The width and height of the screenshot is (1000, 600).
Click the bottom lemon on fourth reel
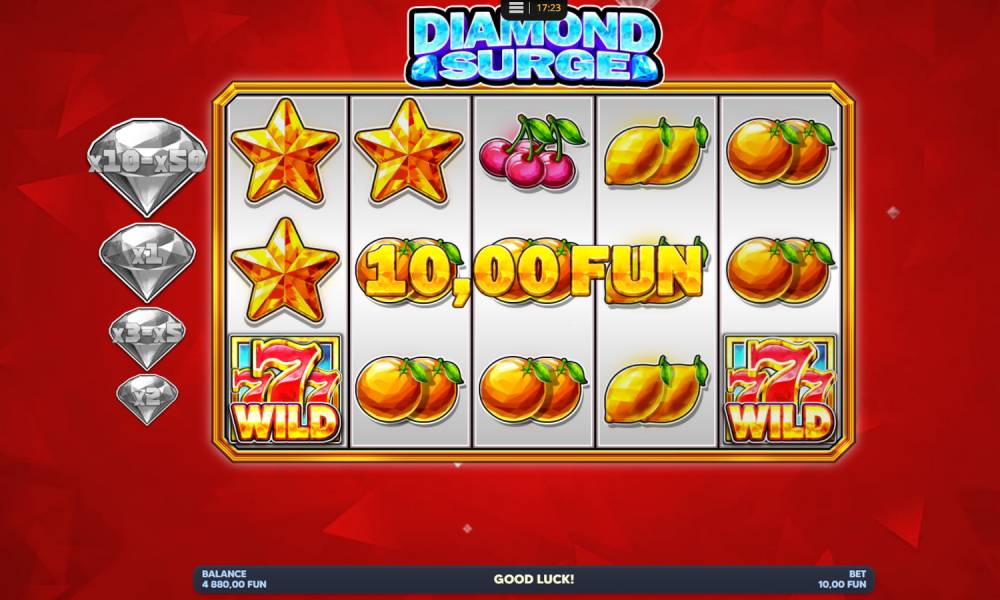[656, 390]
